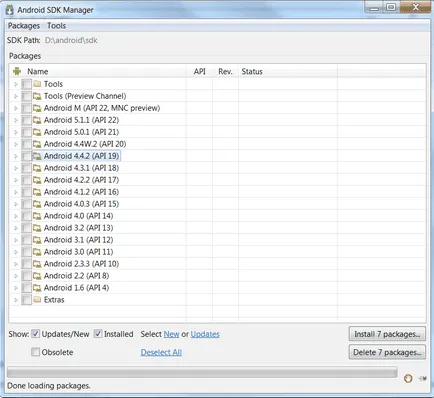
Task: Sort by the API column header
Action: tap(199, 71)
